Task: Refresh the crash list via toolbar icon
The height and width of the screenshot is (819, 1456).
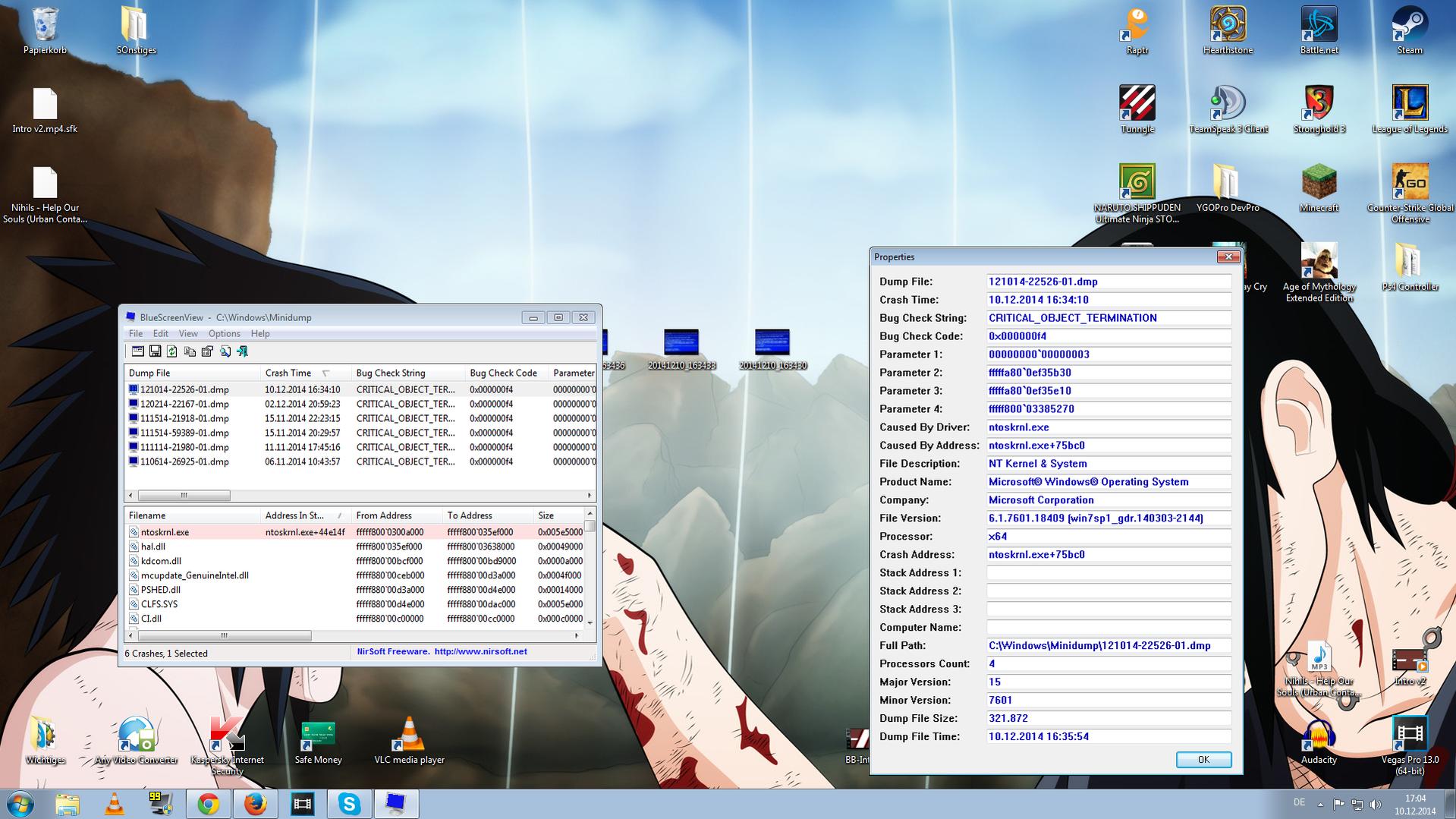Action: [x=172, y=351]
